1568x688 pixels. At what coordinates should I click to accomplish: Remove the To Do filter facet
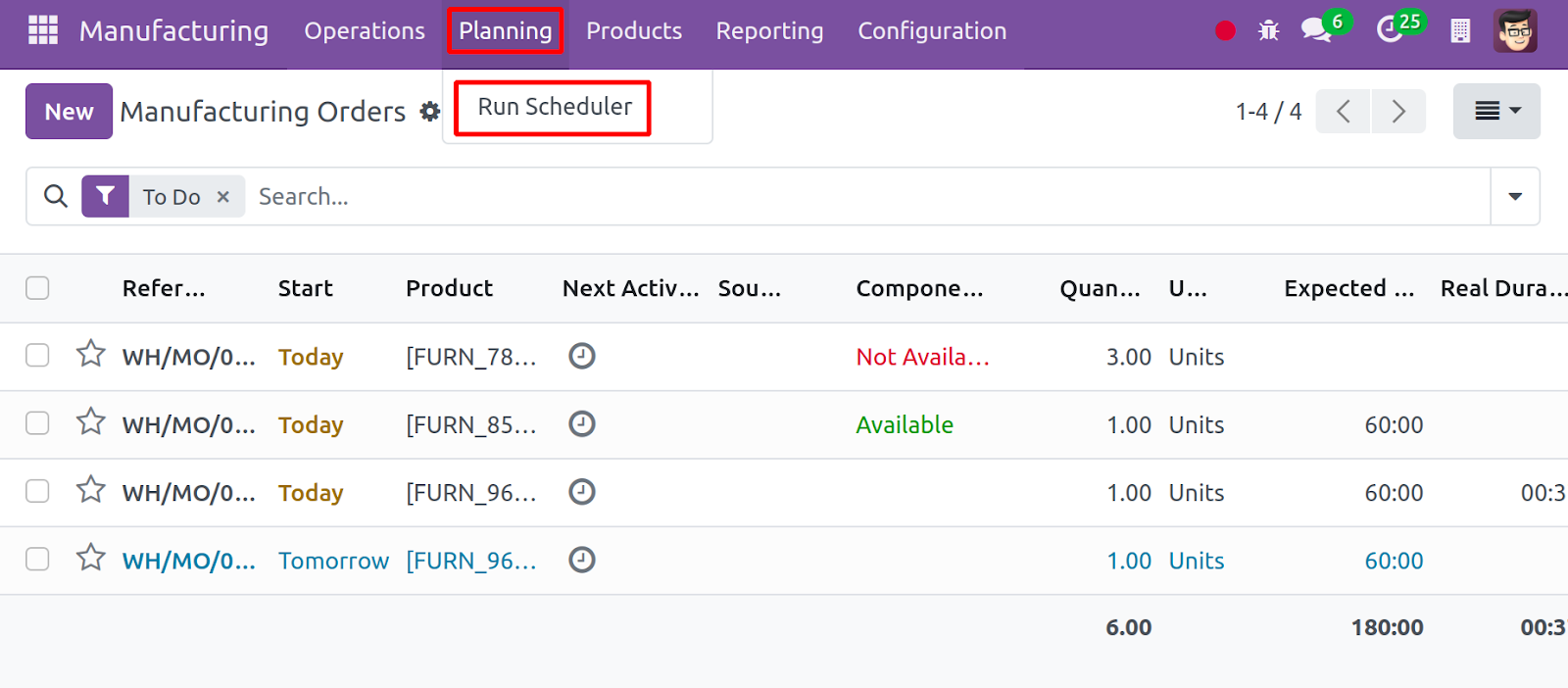[x=223, y=197]
